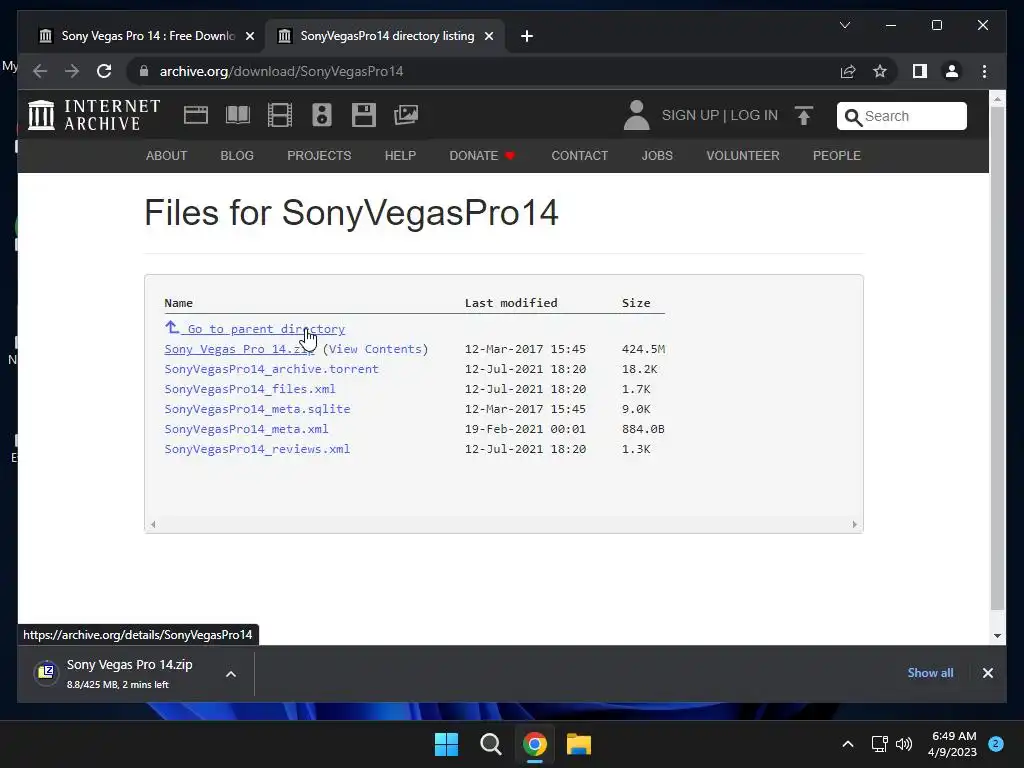
Task: Open SonyVegasPro14_reviews.xml link
Action: click(257, 449)
